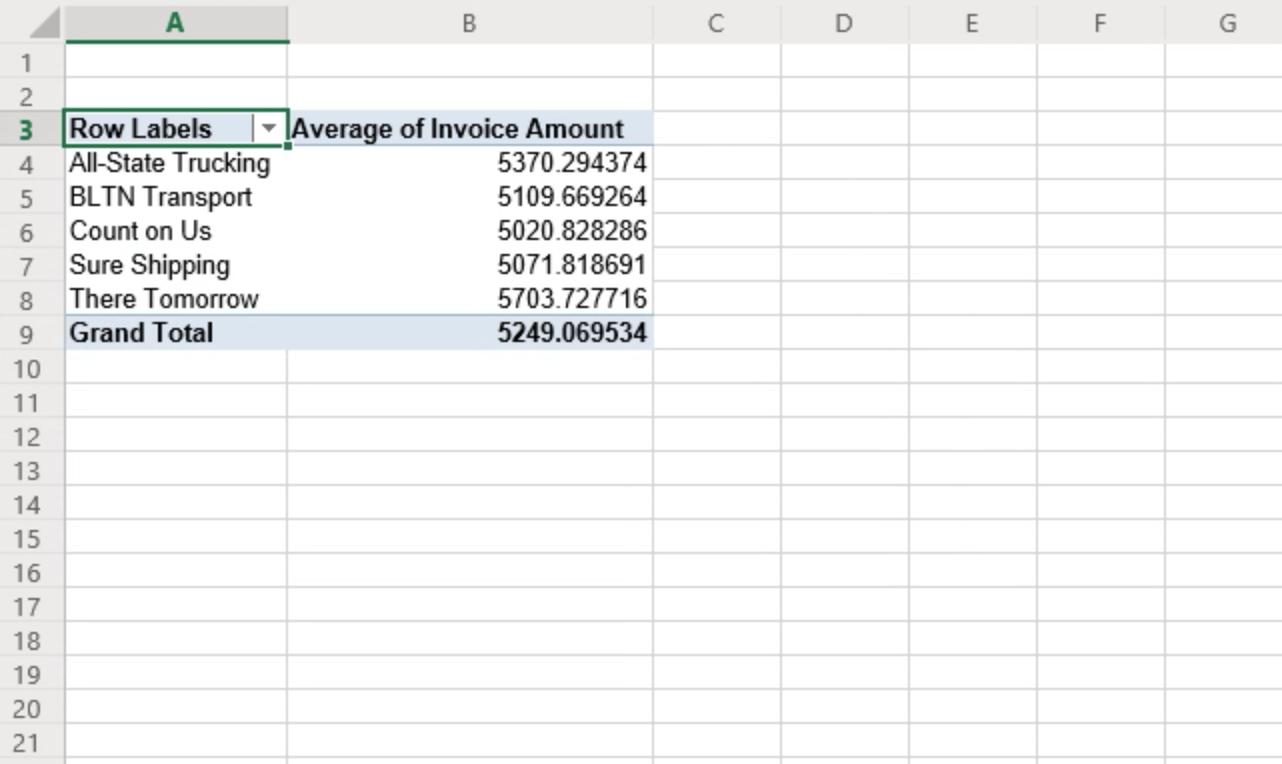Image resolution: width=1282 pixels, height=764 pixels.
Task: Select row 21 header
Action: point(32,742)
